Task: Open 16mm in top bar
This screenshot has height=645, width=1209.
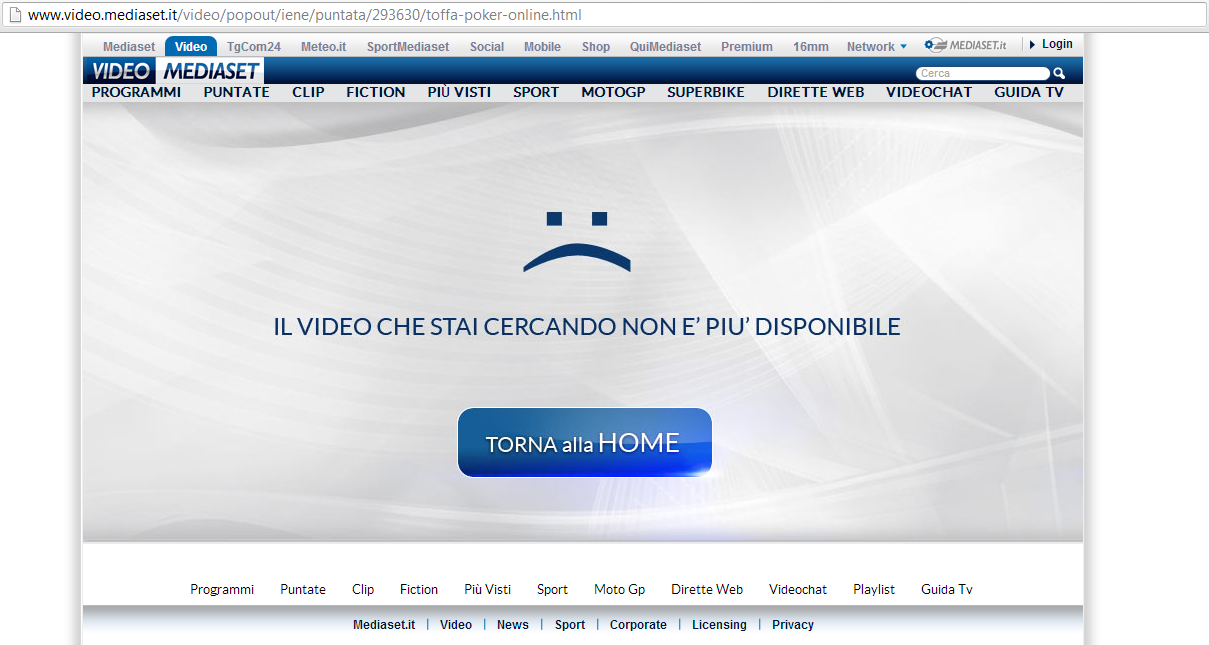Action: point(811,47)
